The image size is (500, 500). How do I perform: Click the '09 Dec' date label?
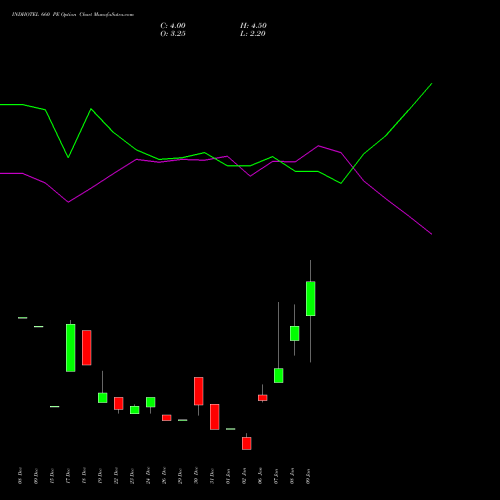[x=36, y=476]
